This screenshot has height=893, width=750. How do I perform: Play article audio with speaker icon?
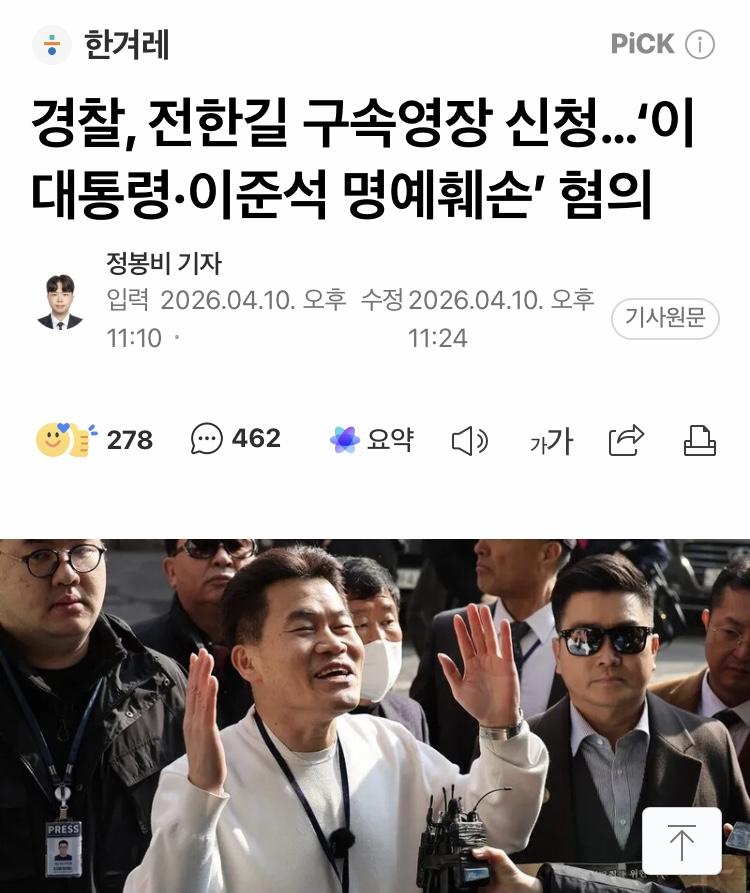(470, 441)
